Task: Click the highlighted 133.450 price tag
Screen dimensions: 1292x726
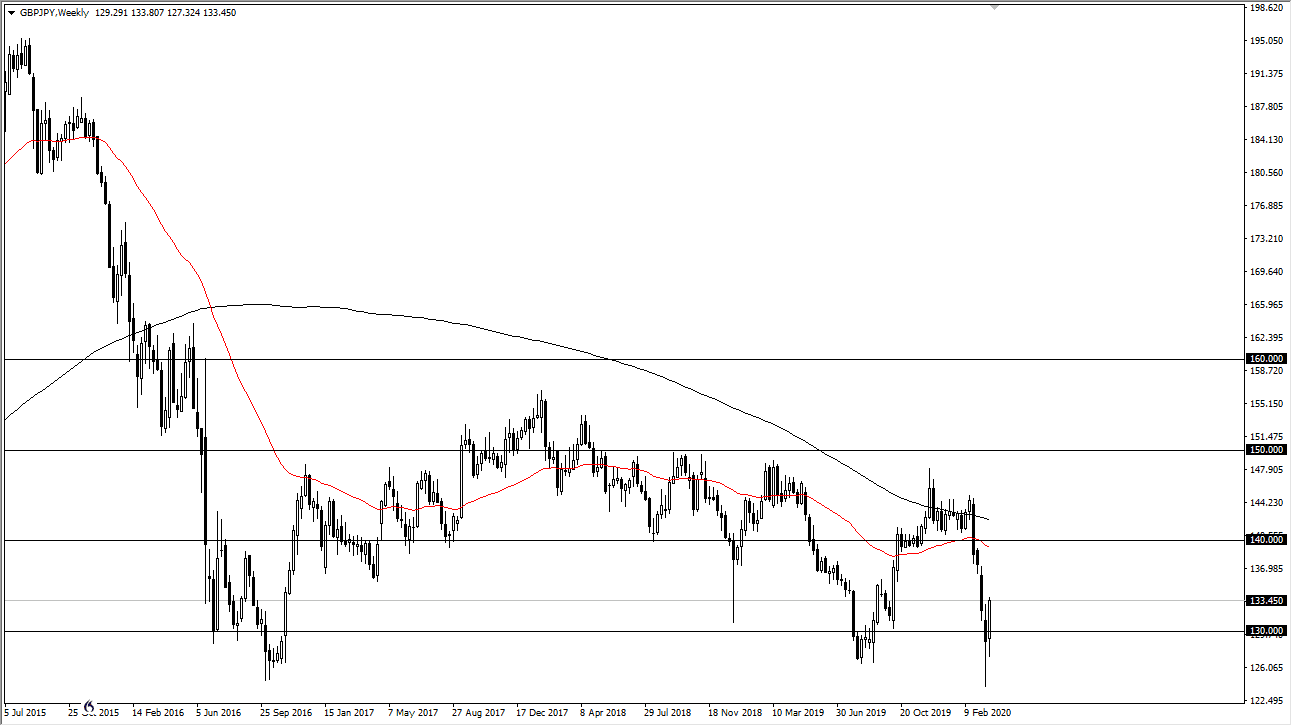Action: (x=1265, y=600)
